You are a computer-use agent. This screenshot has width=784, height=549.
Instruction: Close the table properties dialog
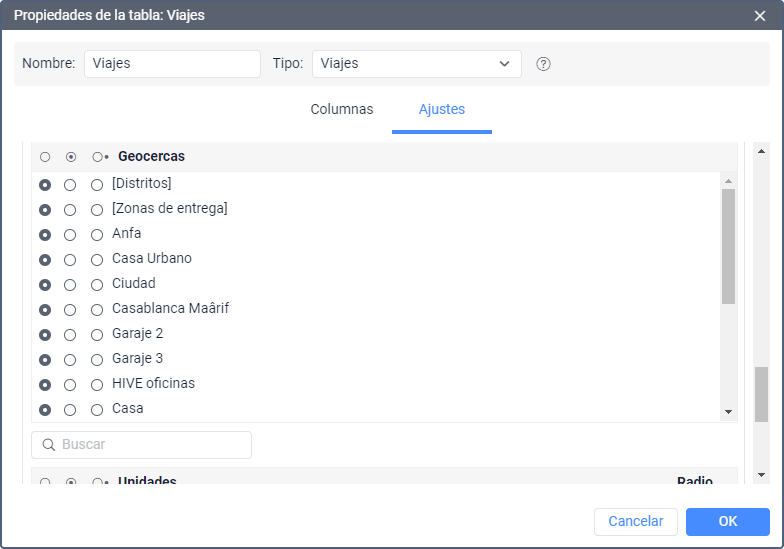[760, 16]
